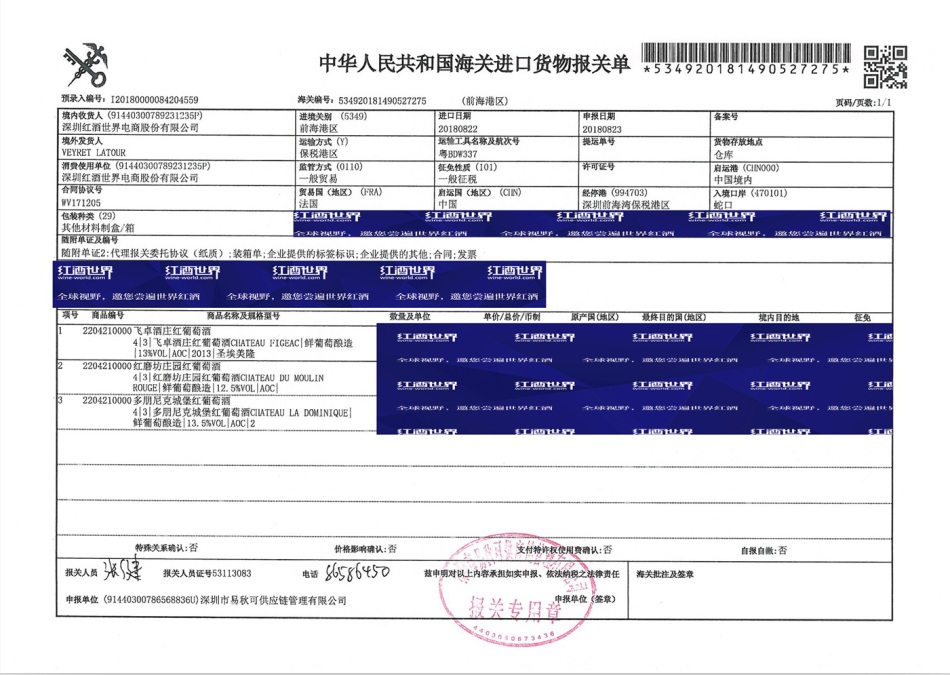Click the barcode above *534920181490527275*
950x675 pixels.
(x=746, y=53)
